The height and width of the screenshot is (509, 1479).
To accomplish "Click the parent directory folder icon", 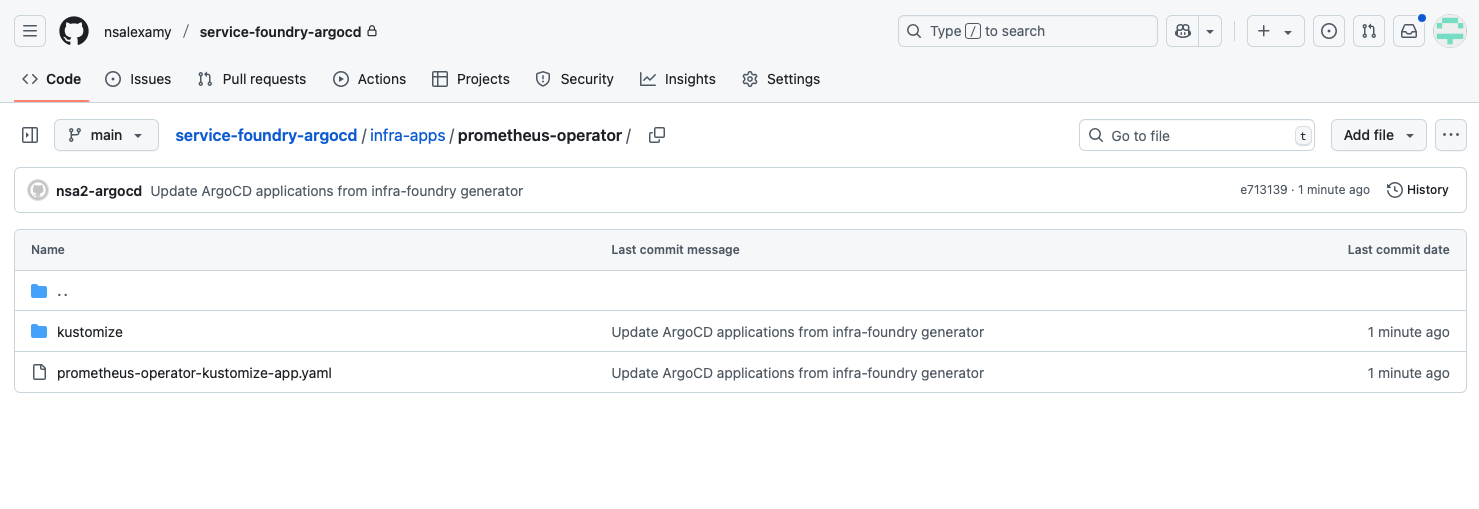I will [x=39, y=291].
